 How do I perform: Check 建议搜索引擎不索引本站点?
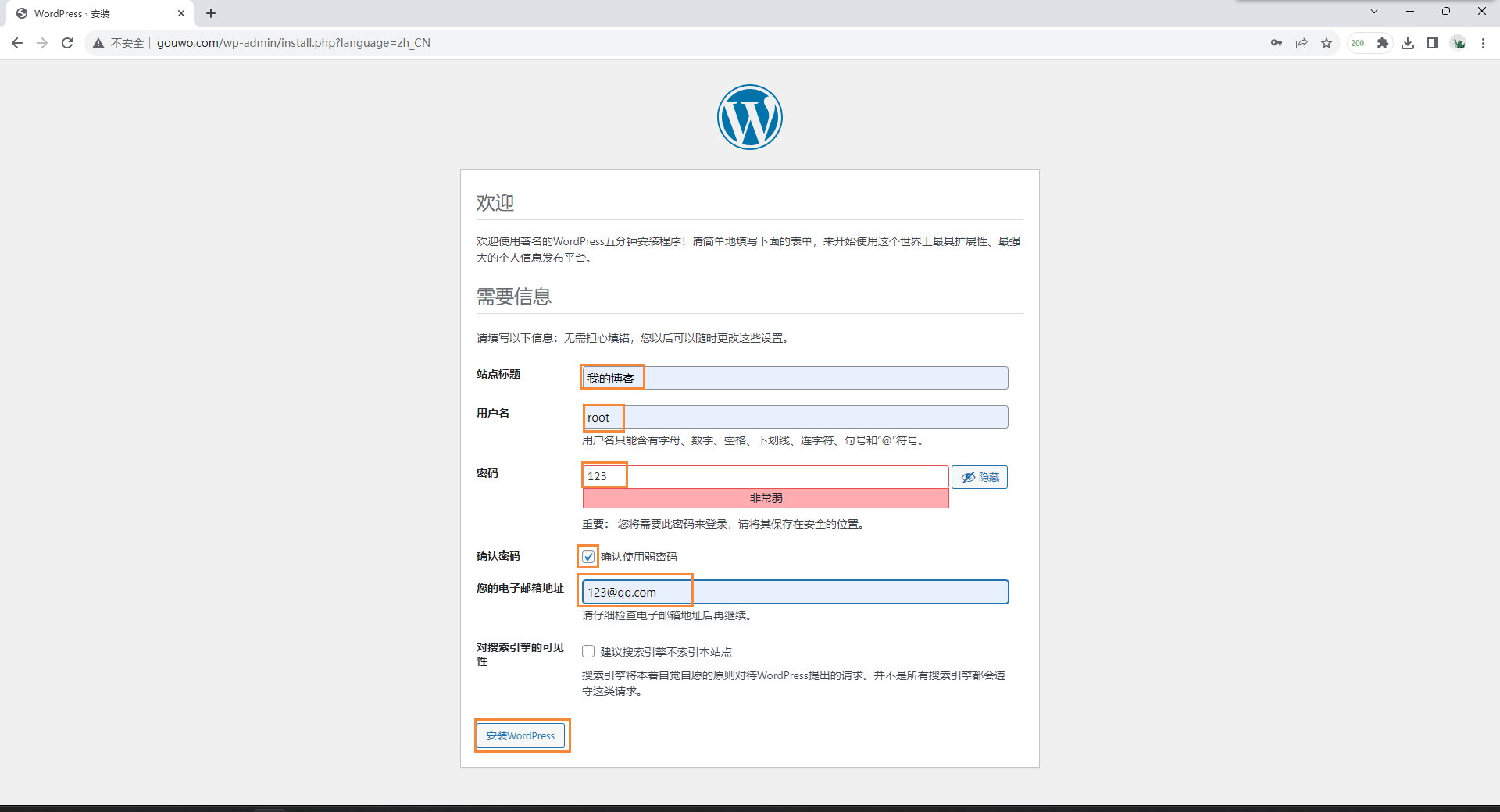(588, 651)
